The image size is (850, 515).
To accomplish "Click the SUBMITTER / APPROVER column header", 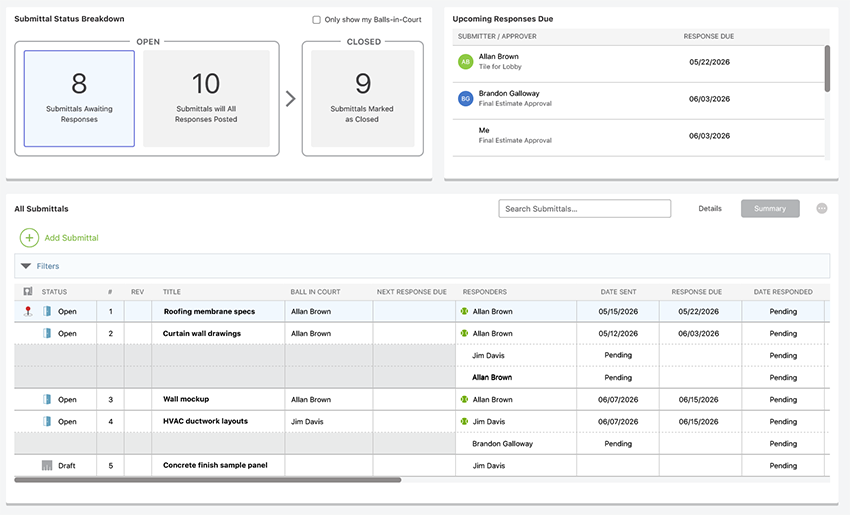I will [497, 36].
